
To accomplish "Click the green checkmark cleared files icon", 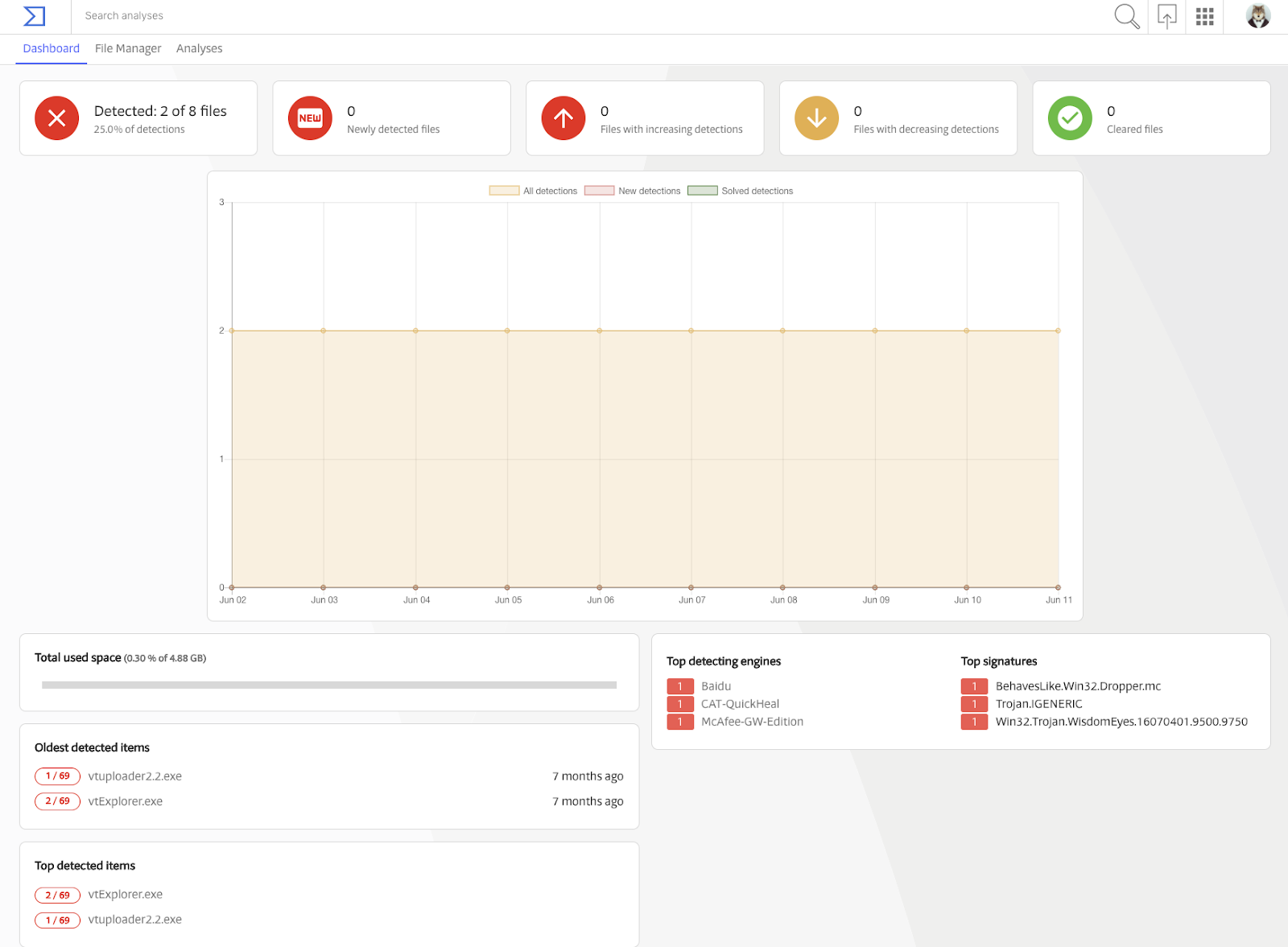I will coord(1070,118).
